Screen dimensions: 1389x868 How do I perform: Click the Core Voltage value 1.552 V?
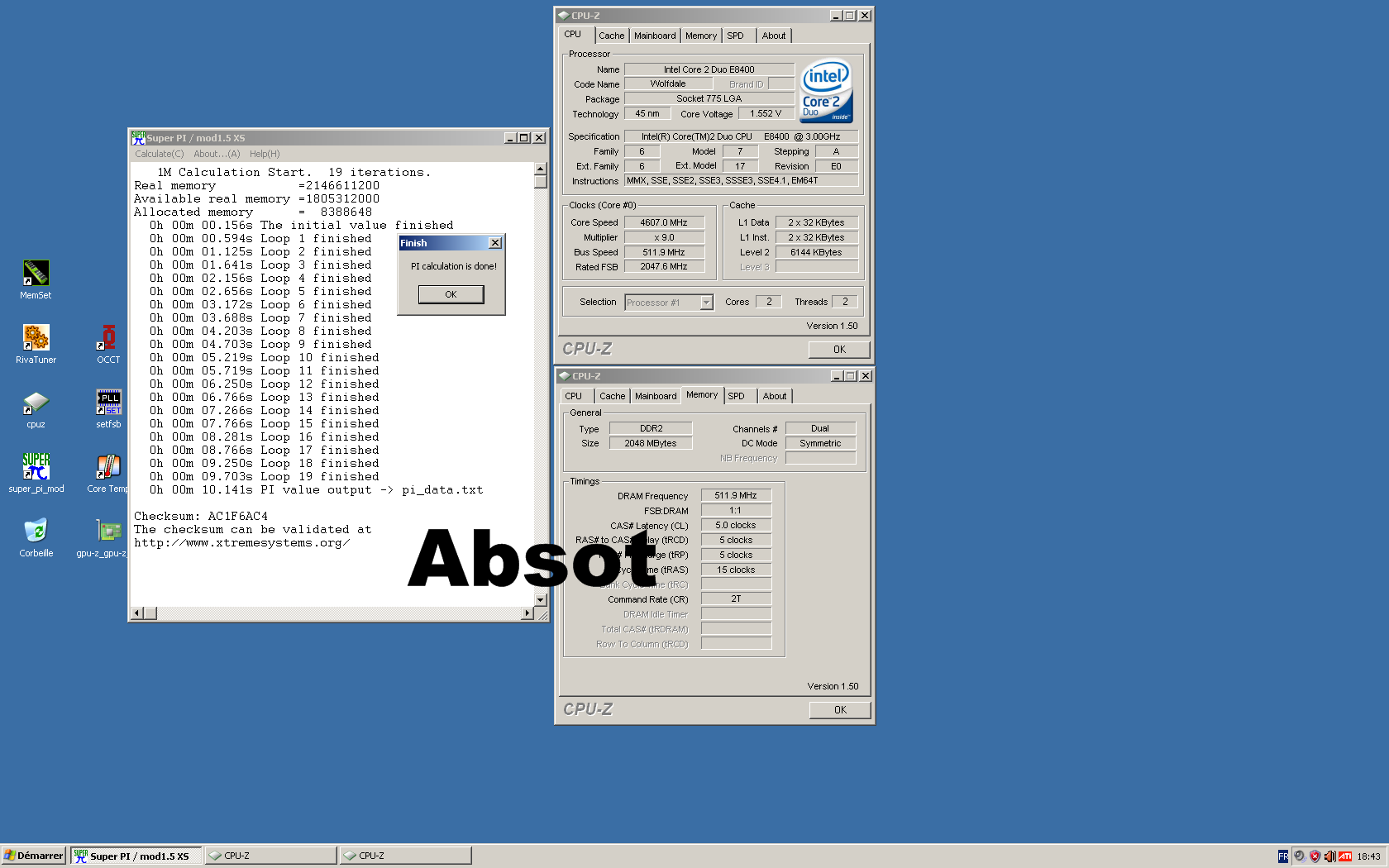click(x=766, y=114)
